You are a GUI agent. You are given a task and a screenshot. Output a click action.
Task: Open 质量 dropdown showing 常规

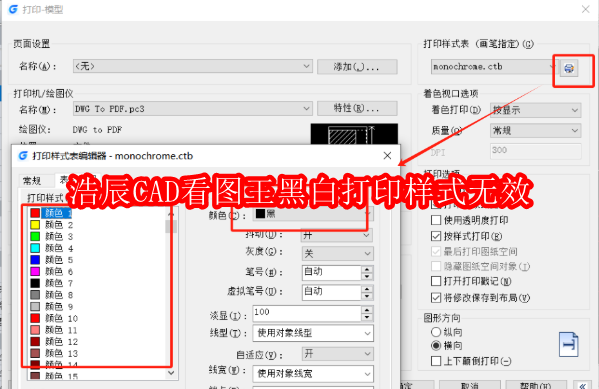536,131
